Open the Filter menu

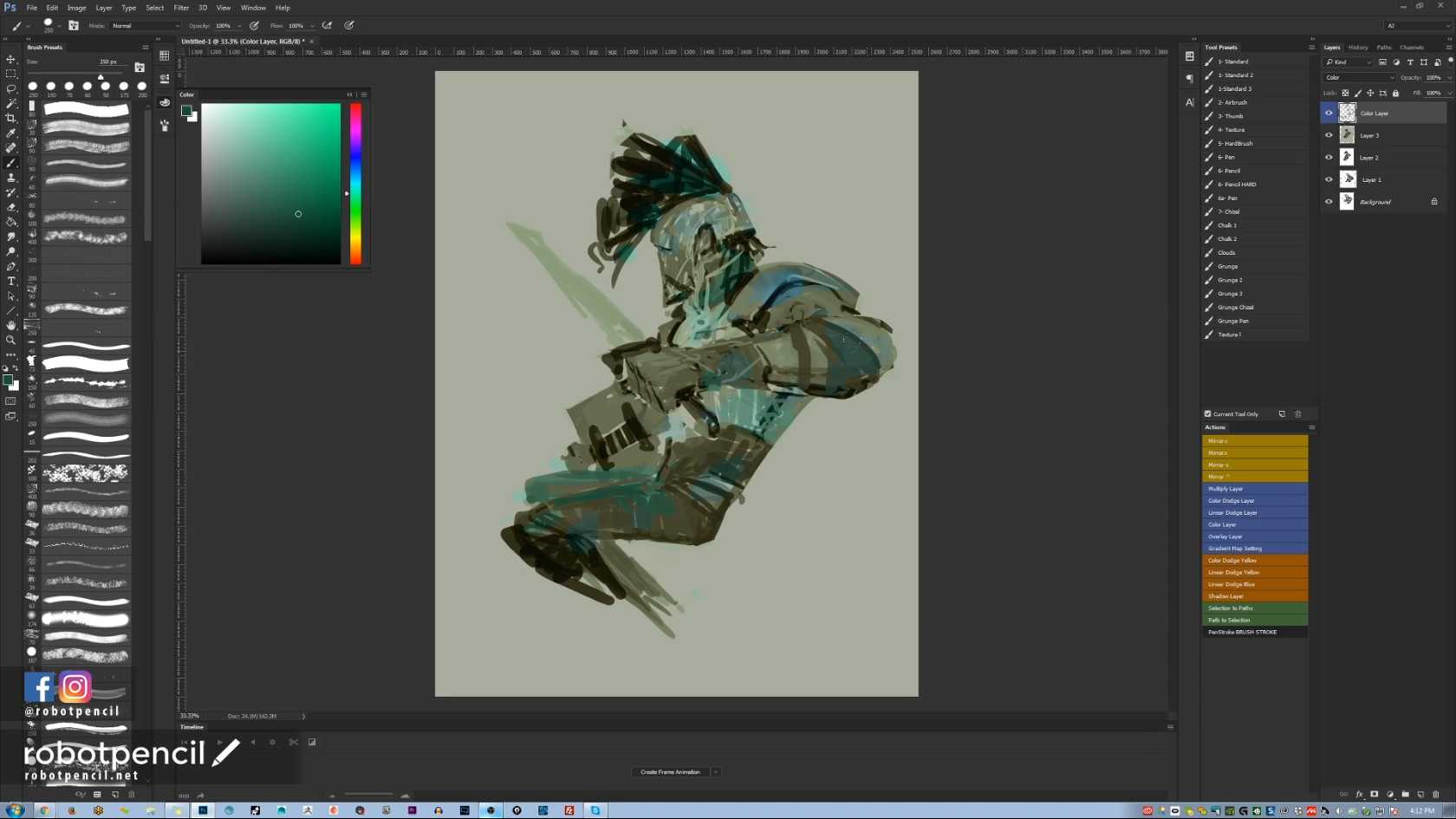181,8
